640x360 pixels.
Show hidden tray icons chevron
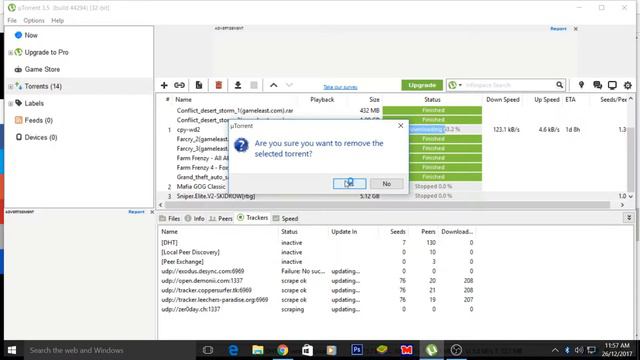555,350
